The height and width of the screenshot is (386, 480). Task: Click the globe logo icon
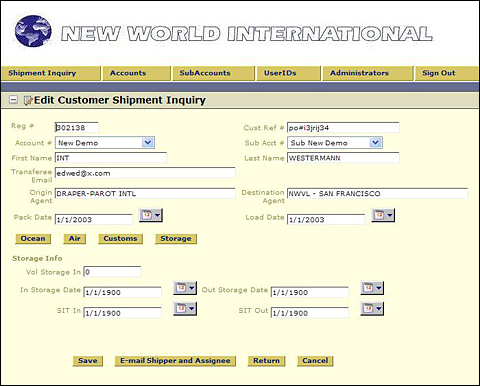pyautogui.click(x=33, y=31)
